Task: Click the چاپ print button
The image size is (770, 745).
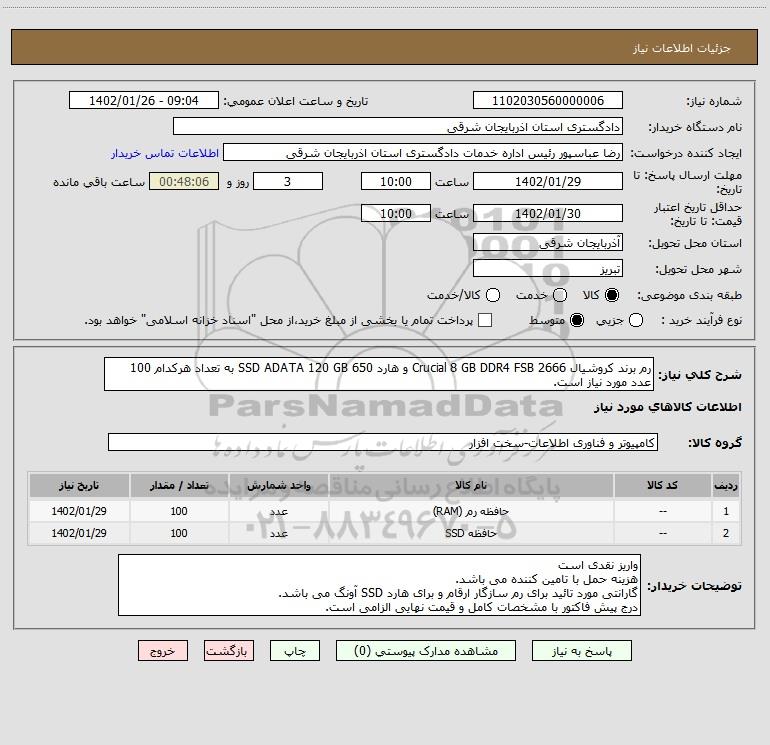Action: (x=295, y=651)
